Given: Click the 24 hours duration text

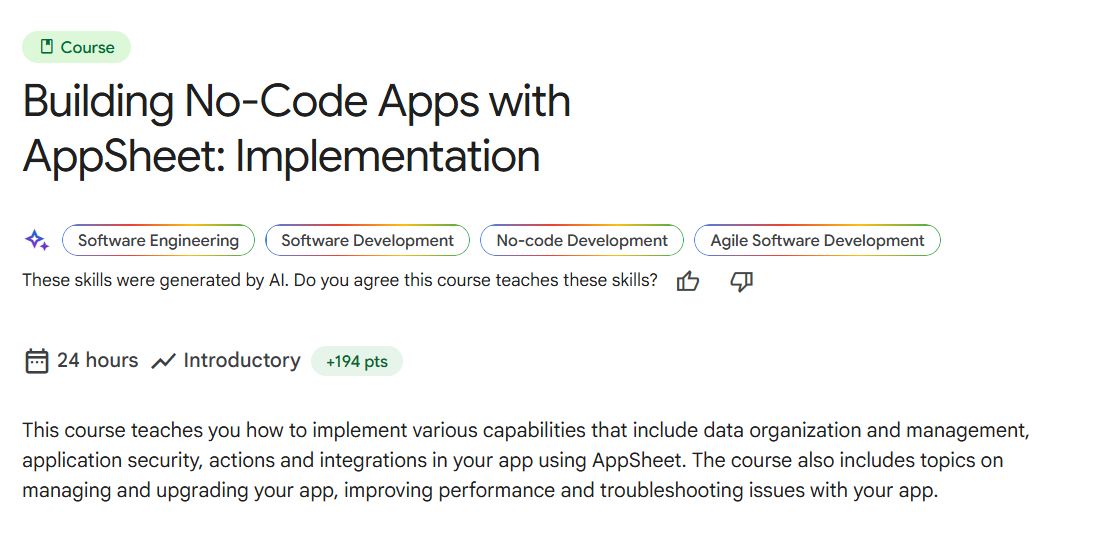Looking at the screenshot, I should pyautogui.click(x=97, y=361).
